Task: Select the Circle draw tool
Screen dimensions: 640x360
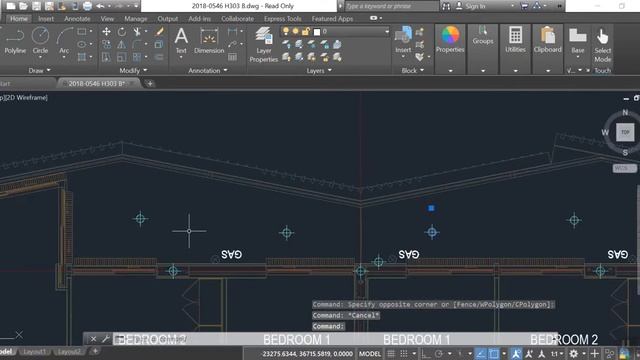Action: coord(40,40)
